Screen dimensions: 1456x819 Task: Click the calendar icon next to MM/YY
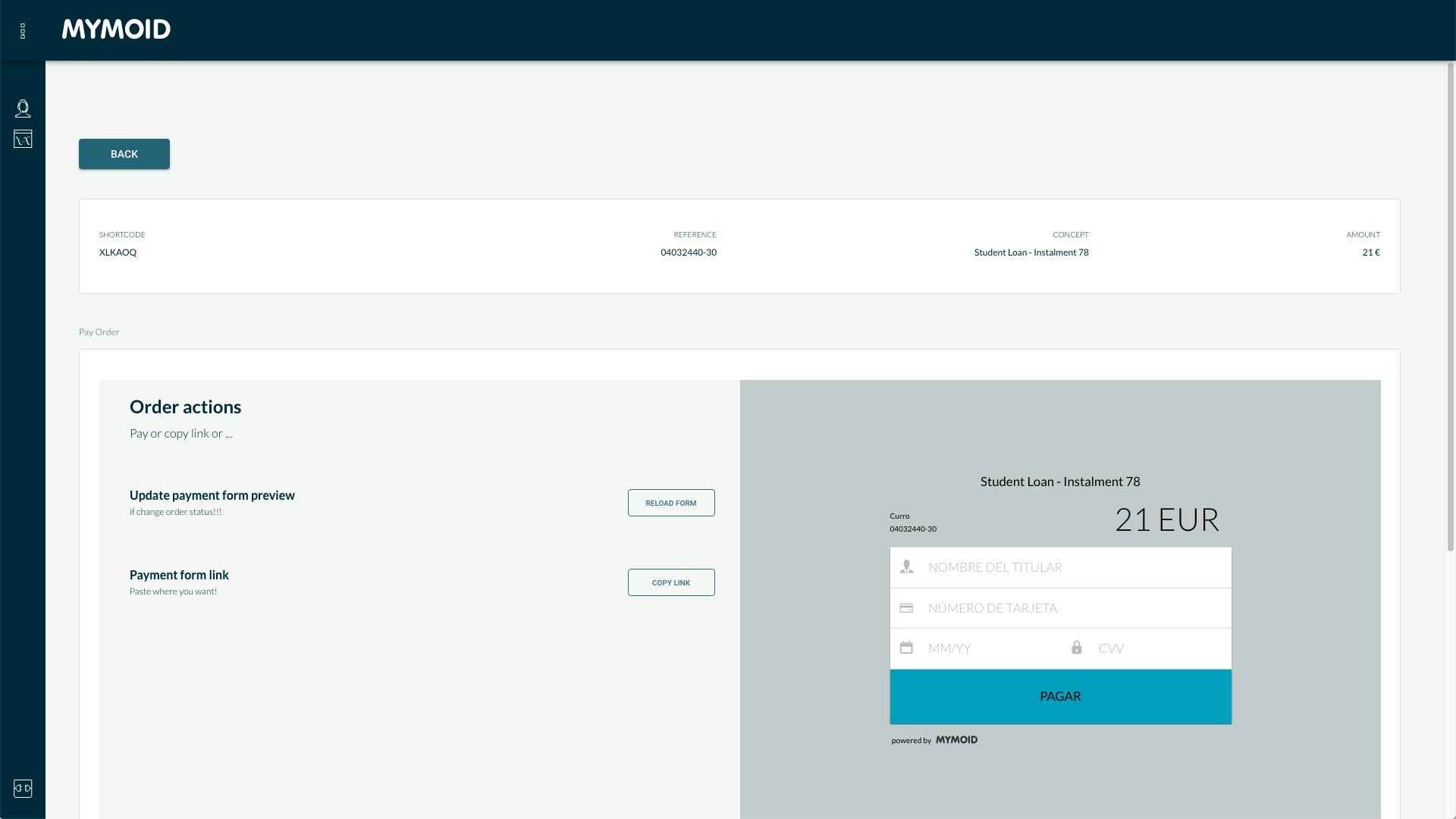(x=907, y=648)
